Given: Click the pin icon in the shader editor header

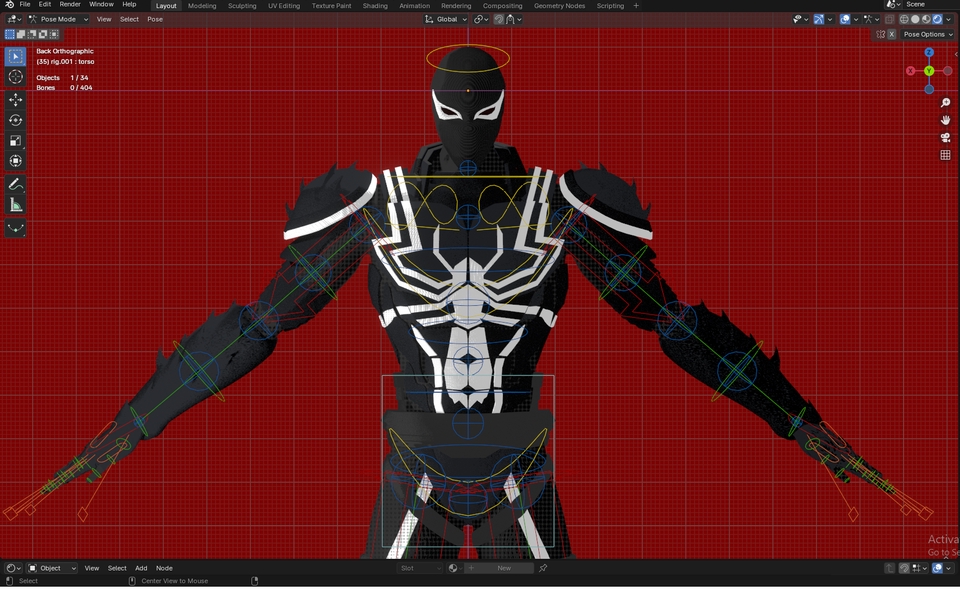Looking at the screenshot, I should point(543,568).
